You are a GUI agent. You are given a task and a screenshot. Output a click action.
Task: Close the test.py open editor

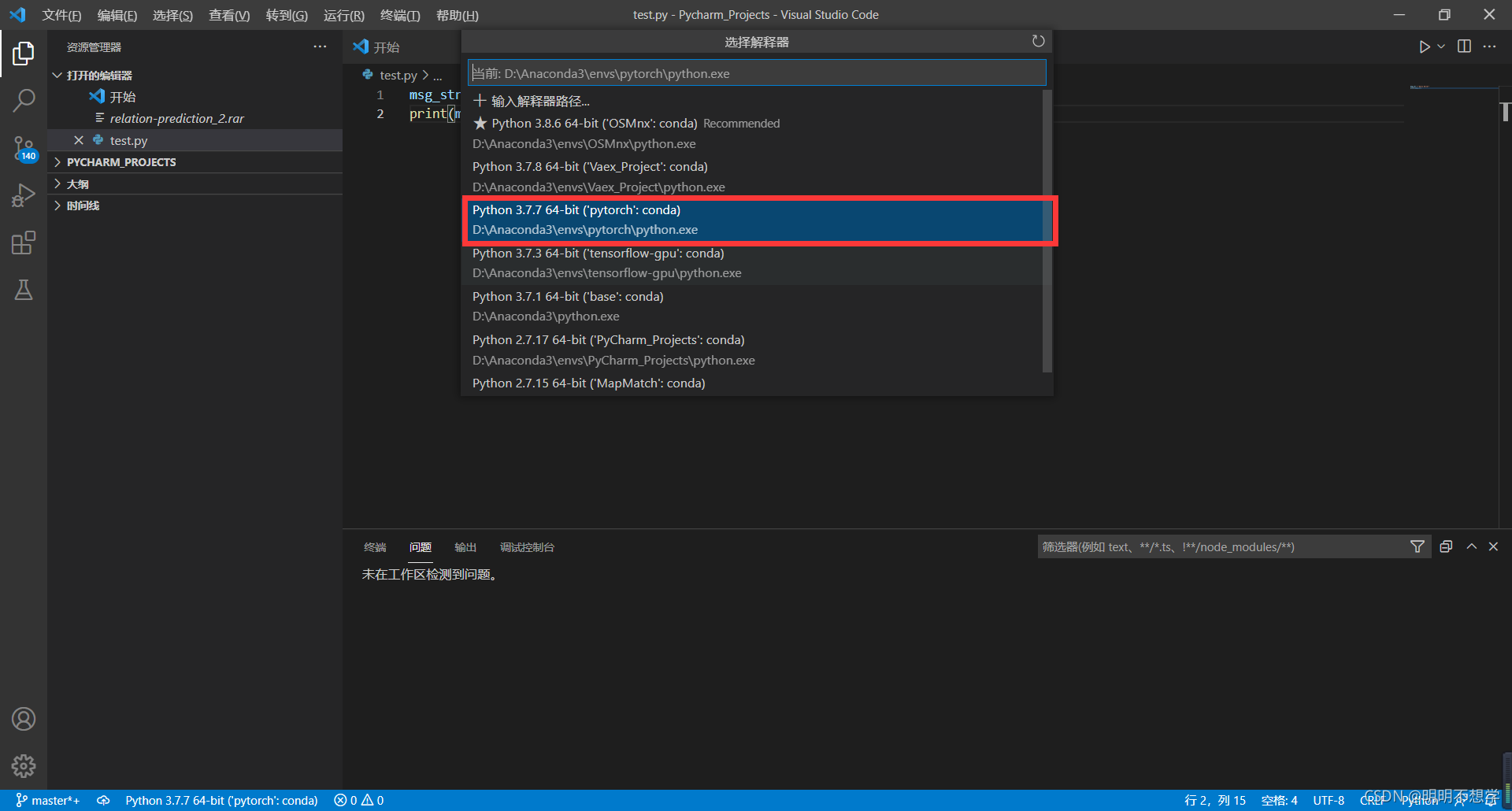pyautogui.click(x=79, y=140)
